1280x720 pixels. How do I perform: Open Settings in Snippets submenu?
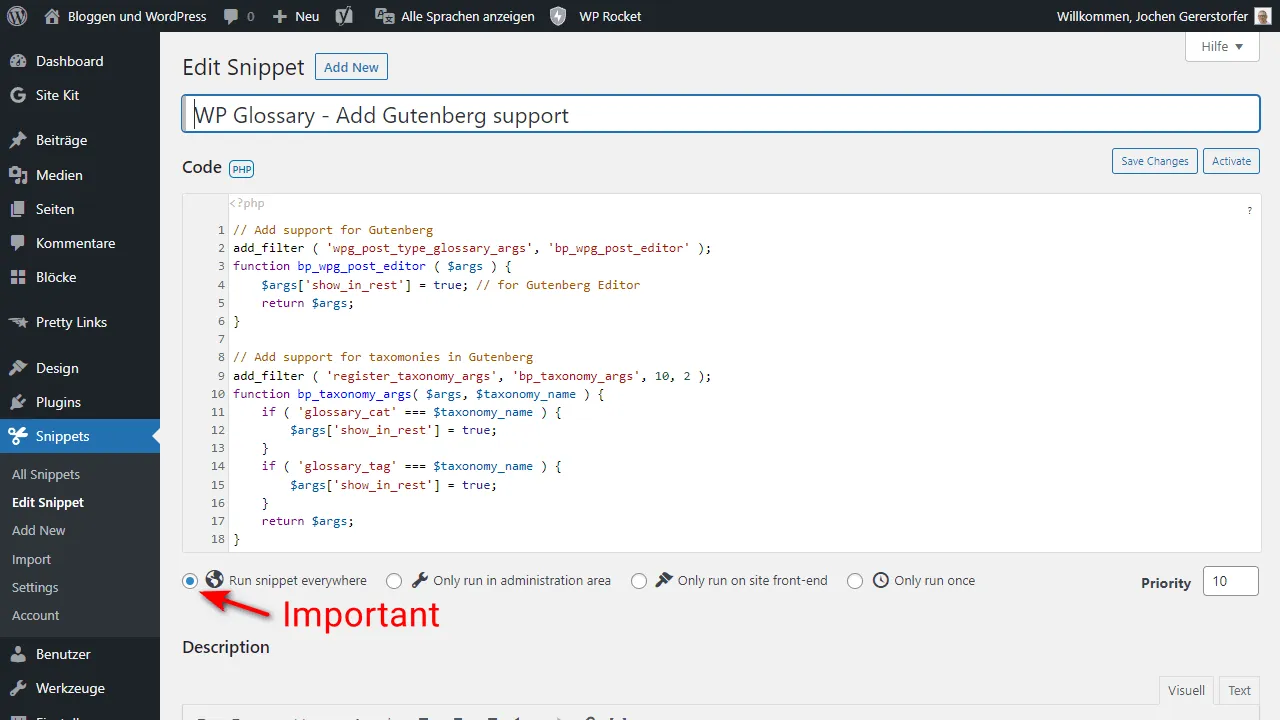point(35,587)
